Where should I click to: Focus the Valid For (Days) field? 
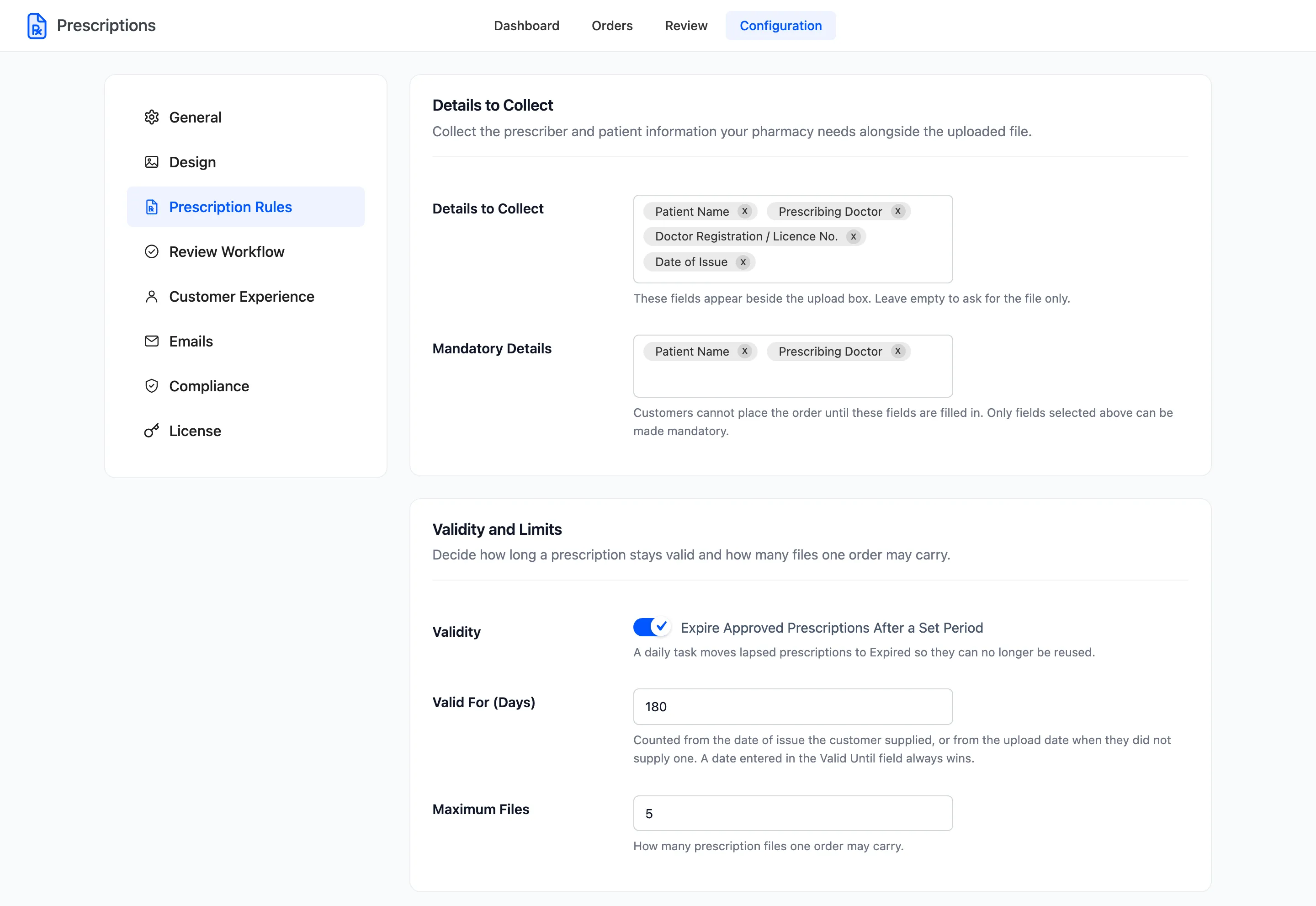click(793, 707)
